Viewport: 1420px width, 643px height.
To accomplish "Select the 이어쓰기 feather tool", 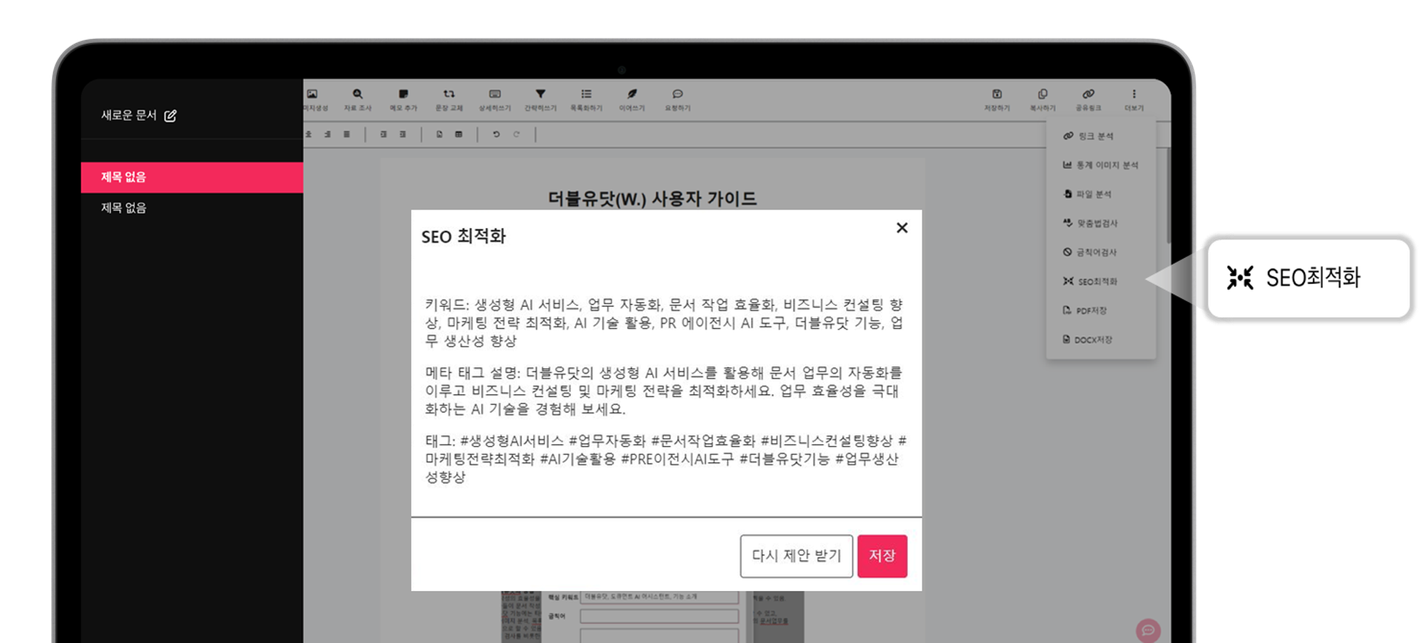I will pyautogui.click(x=632, y=99).
